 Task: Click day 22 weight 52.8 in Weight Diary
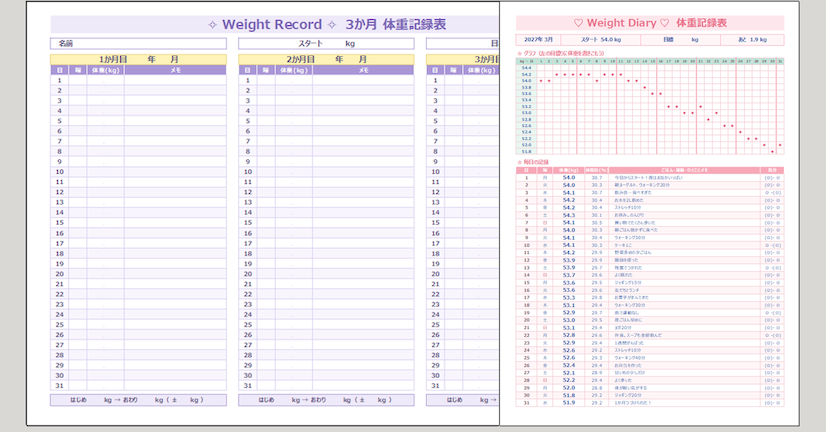[569, 335]
